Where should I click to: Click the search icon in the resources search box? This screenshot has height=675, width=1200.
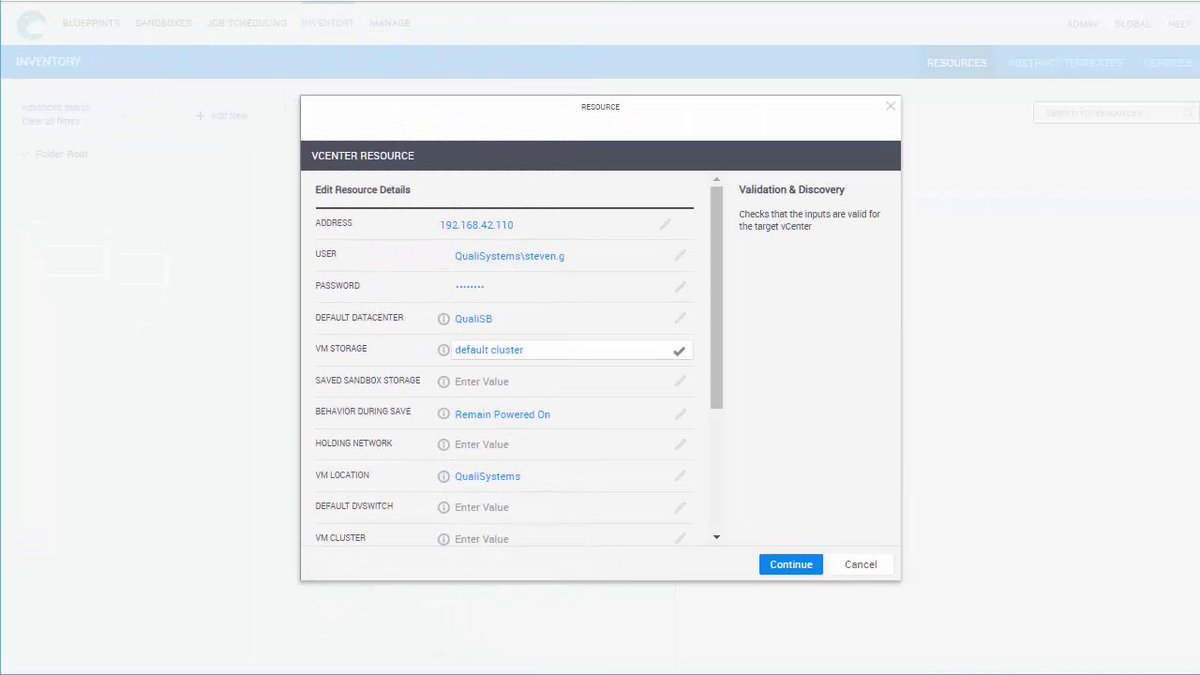(x=1188, y=113)
